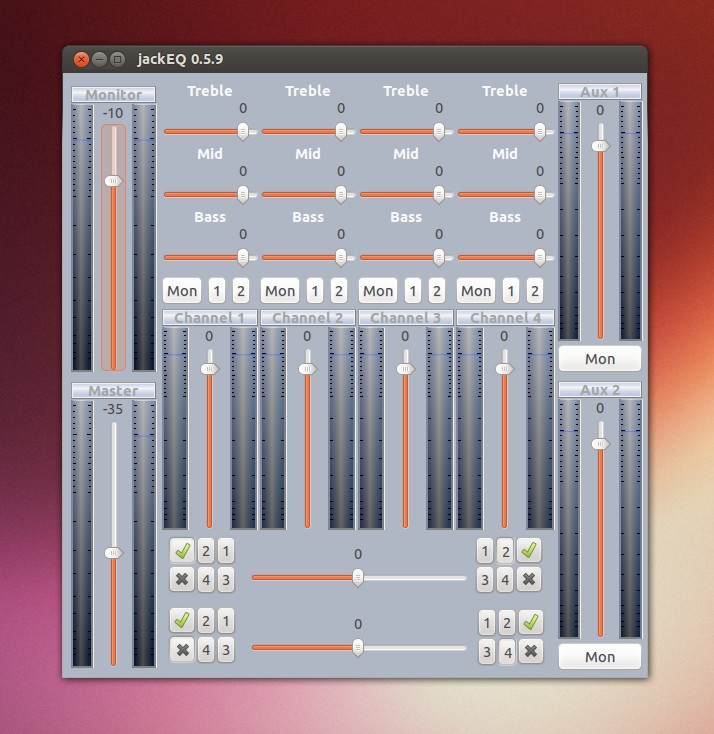This screenshot has height=734, width=714.
Task: Click the Channel 4 Mid slider handle
Action: point(539,195)
